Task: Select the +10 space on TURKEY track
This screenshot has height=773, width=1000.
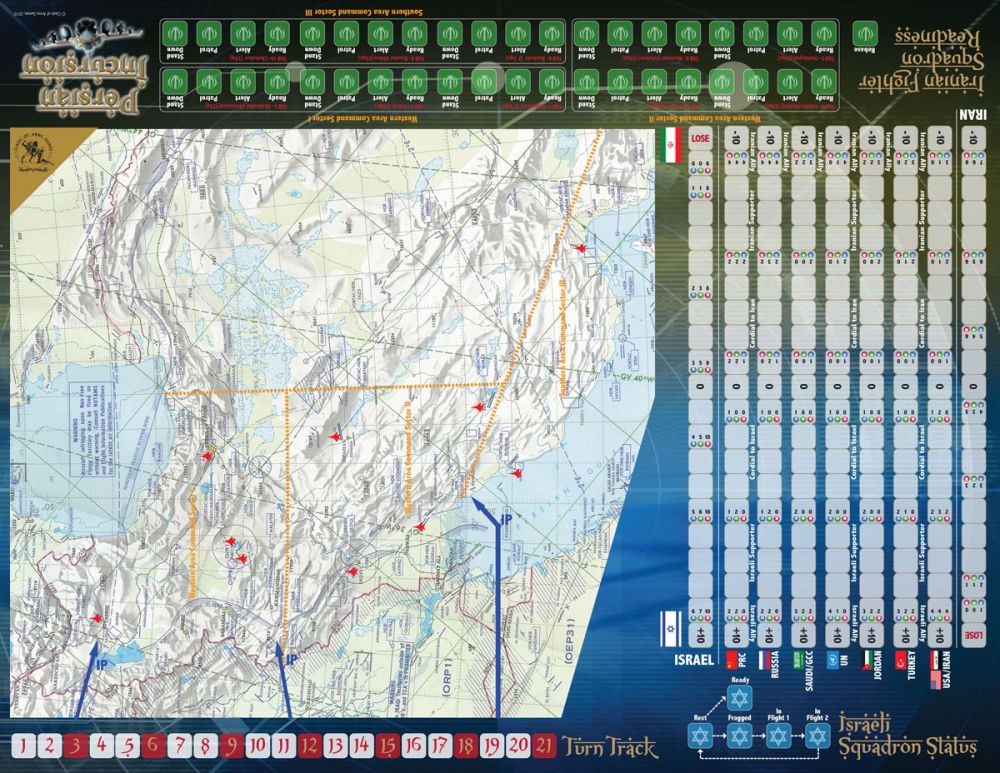Action: [905, 636]
